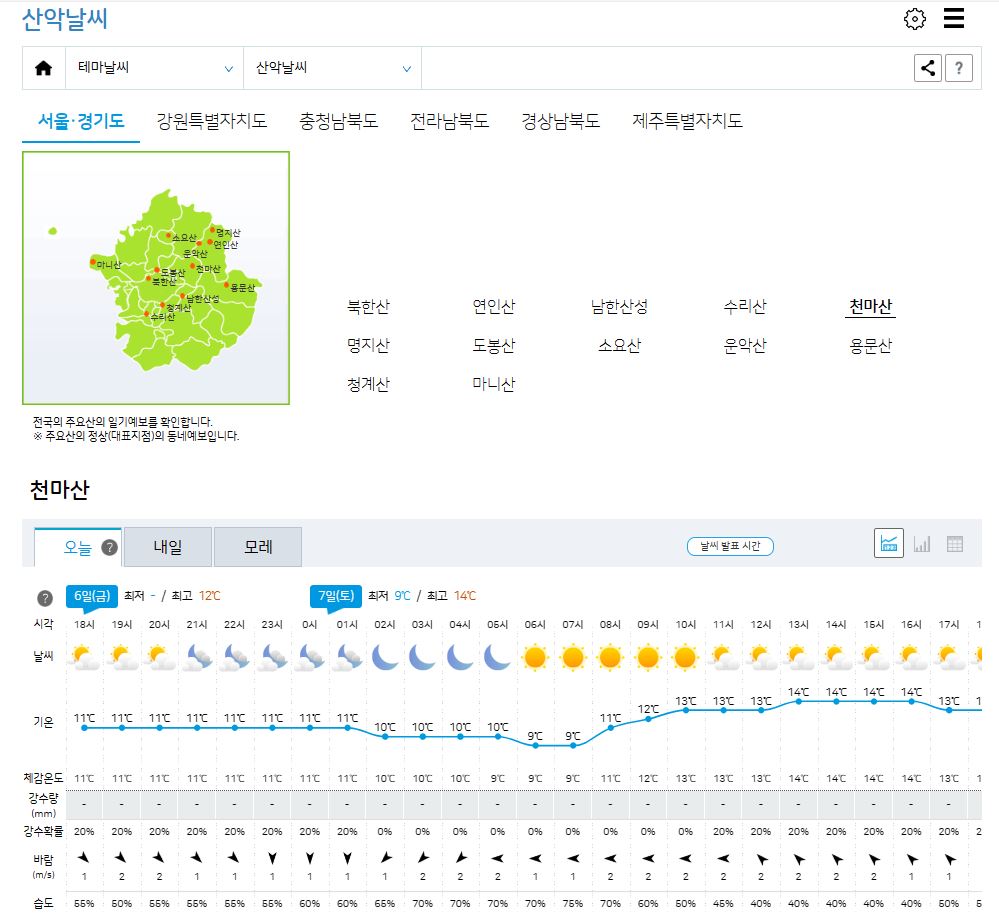Click the 18시 wind direction arrow

click(84, 858)
